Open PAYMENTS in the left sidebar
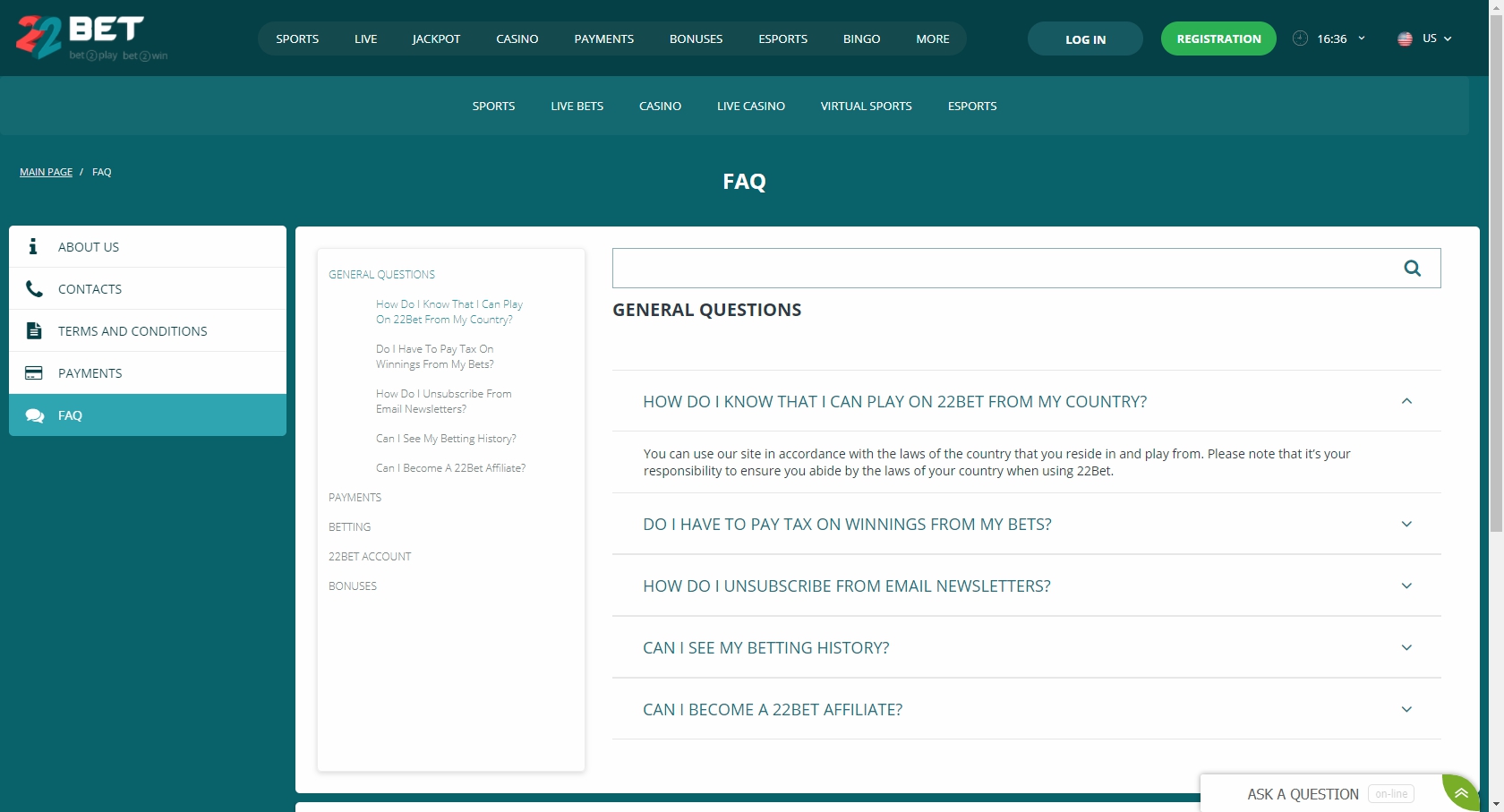Viewport: 1504px width, 812px height. pos(148,372)
